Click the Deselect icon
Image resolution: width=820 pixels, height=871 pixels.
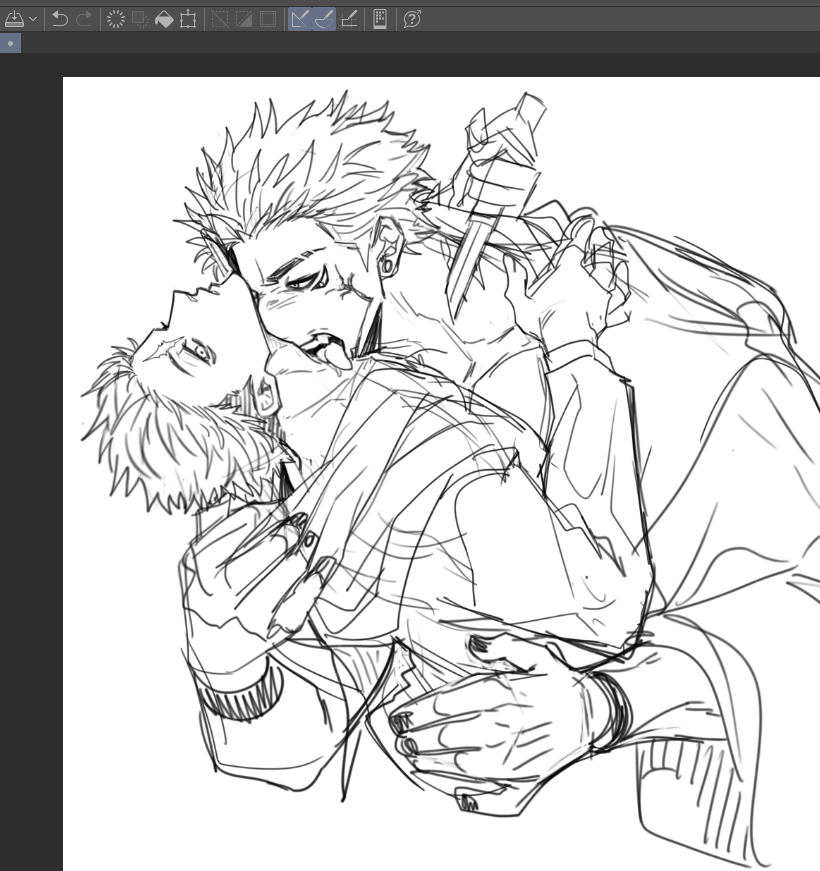coord(220,19)
